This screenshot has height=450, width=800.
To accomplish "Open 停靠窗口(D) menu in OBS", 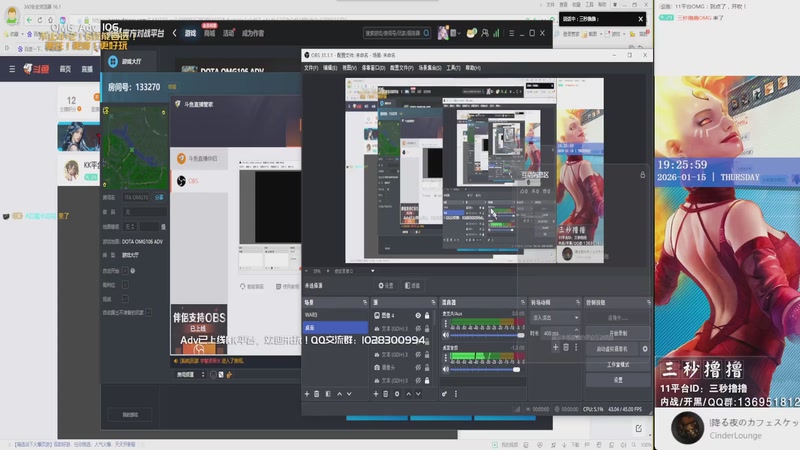I will (x=373, y=68).
